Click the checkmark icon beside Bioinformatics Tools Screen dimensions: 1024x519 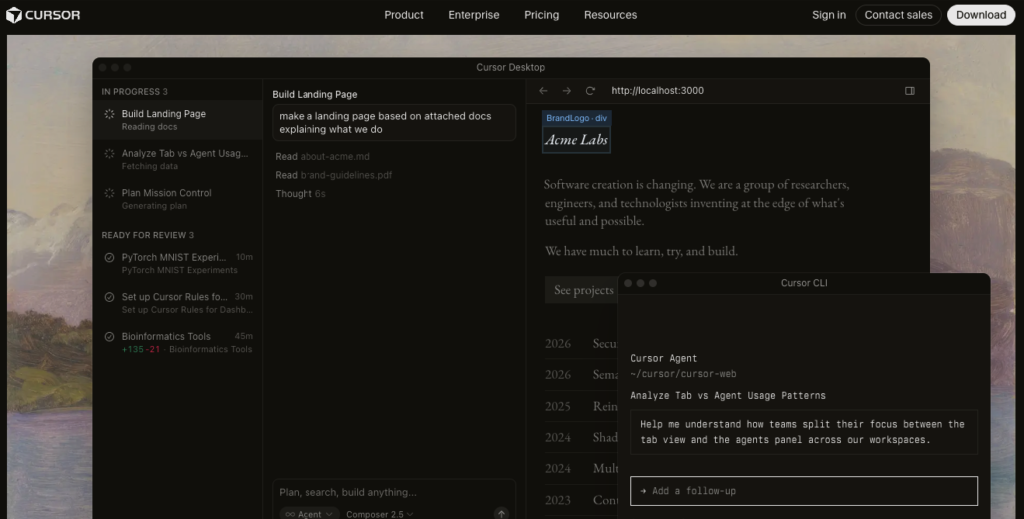pyautogui.click(x=109, y=337)
